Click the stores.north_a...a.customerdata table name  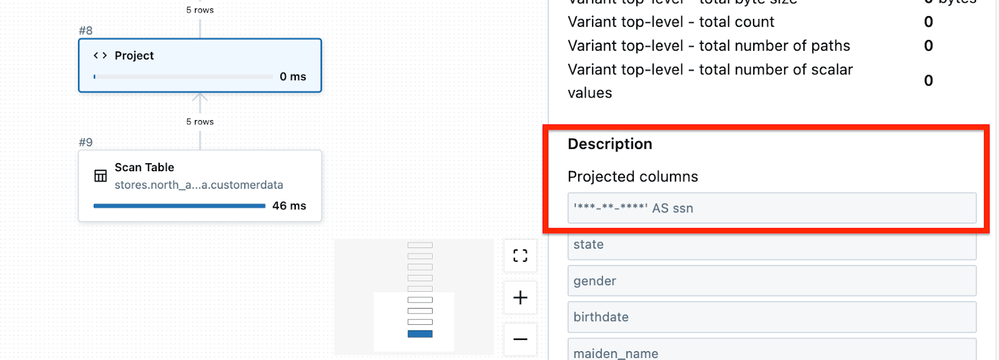[199, 185]
